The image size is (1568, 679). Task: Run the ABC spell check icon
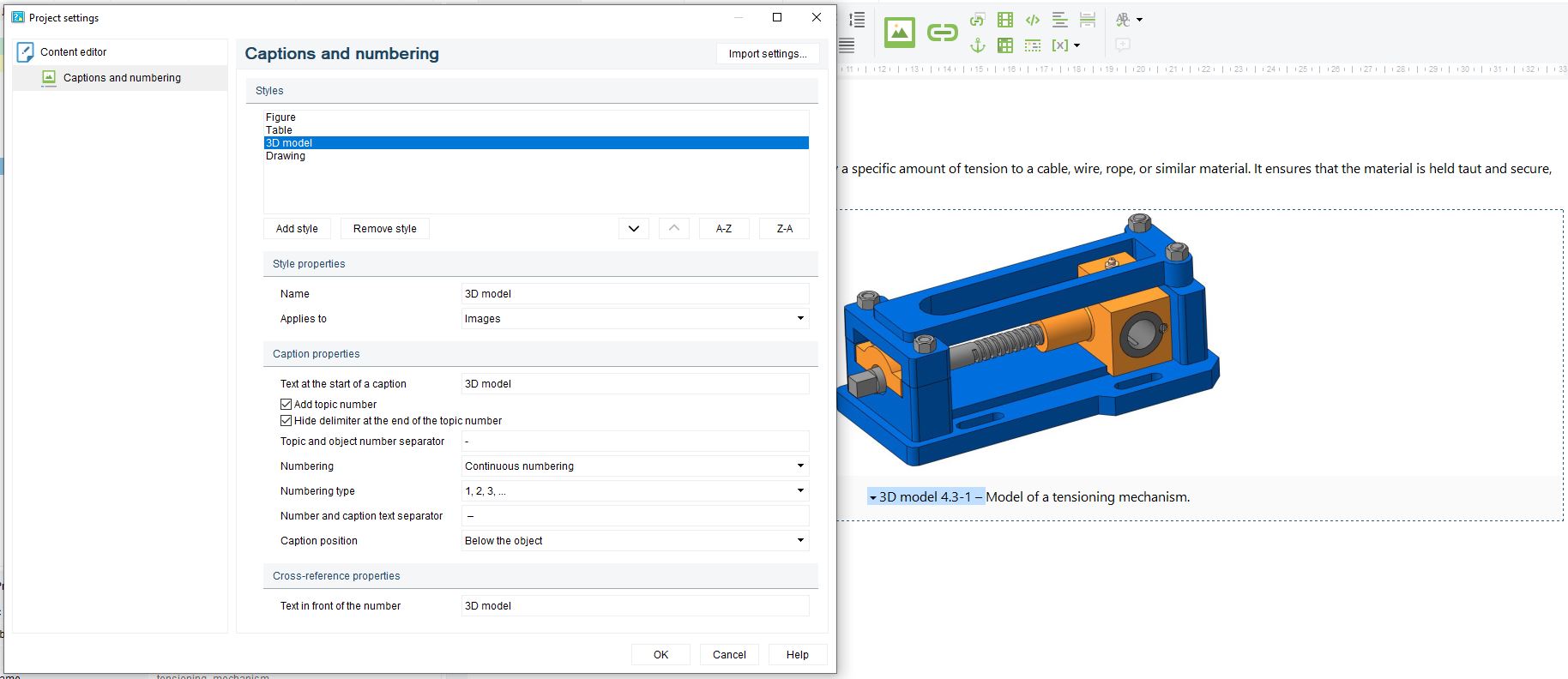coord(1123,19)
